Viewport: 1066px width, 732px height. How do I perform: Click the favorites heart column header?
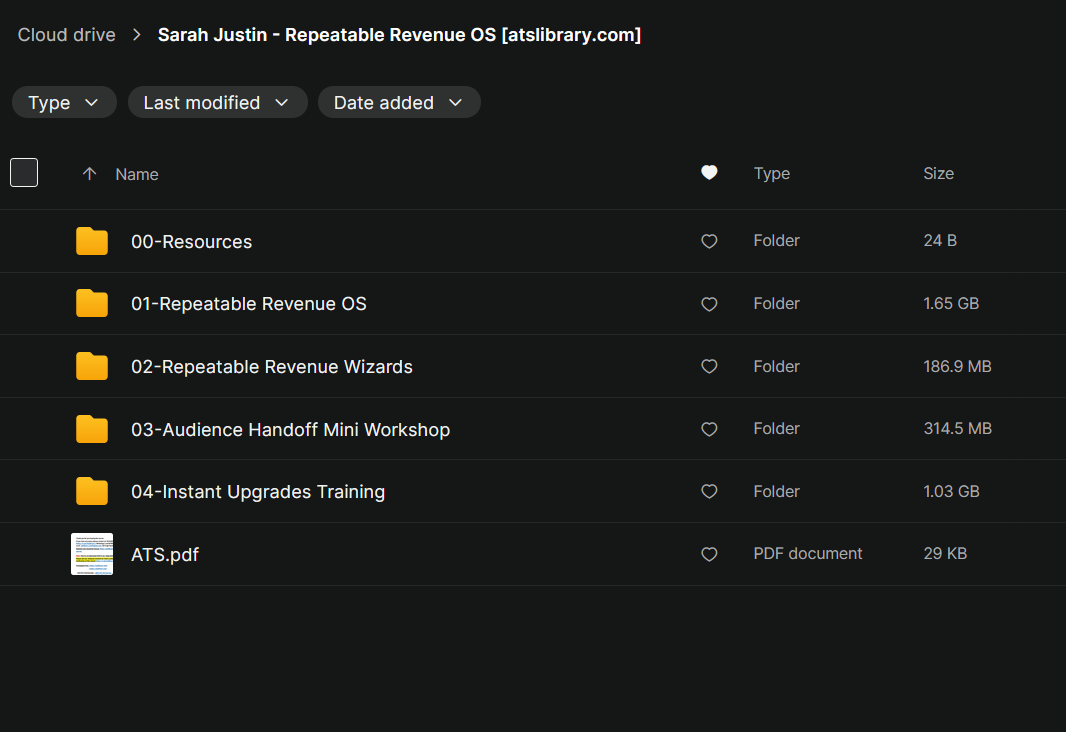tap(709, 173)
